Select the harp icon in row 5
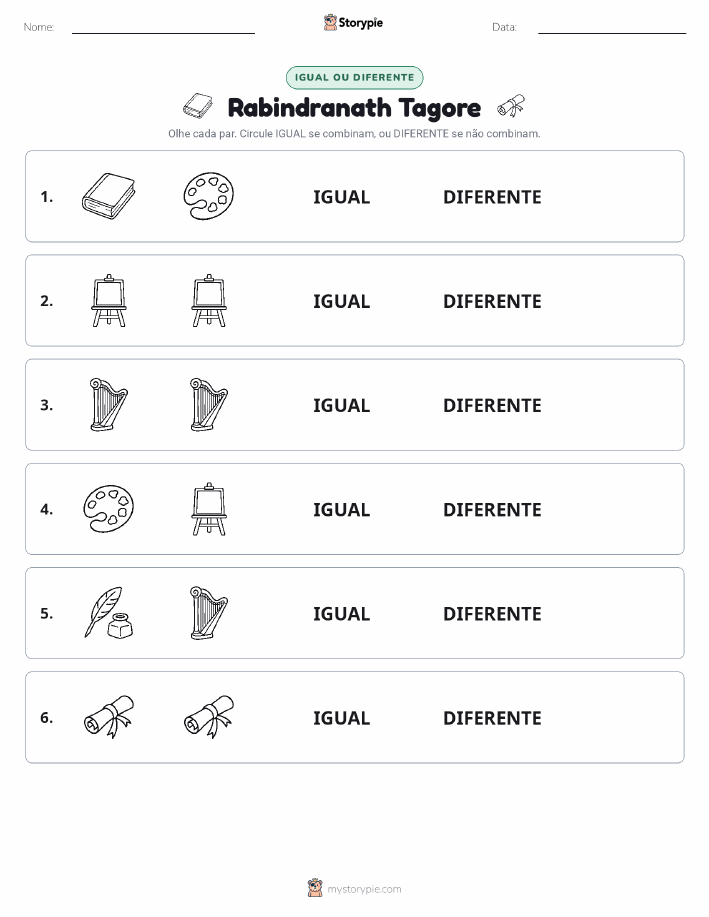The image size is (709, 917). pyautogui.click(x=209, y=613)
